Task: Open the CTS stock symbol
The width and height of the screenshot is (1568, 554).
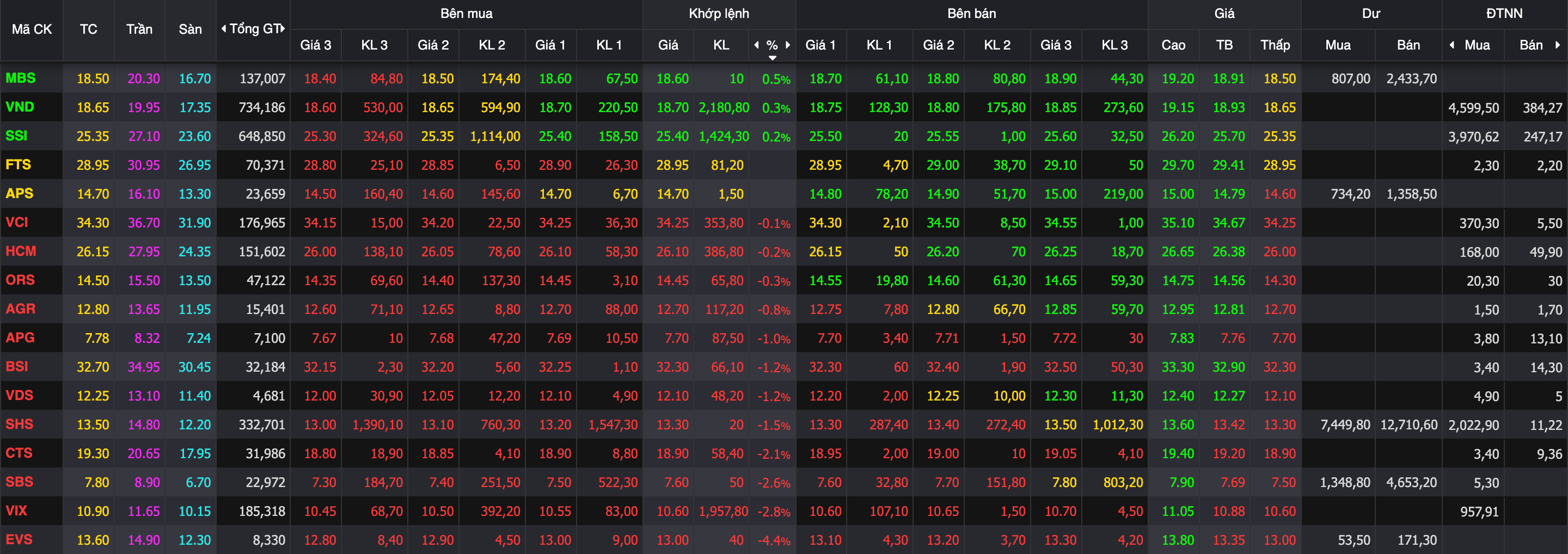Action: click(19, 453)
